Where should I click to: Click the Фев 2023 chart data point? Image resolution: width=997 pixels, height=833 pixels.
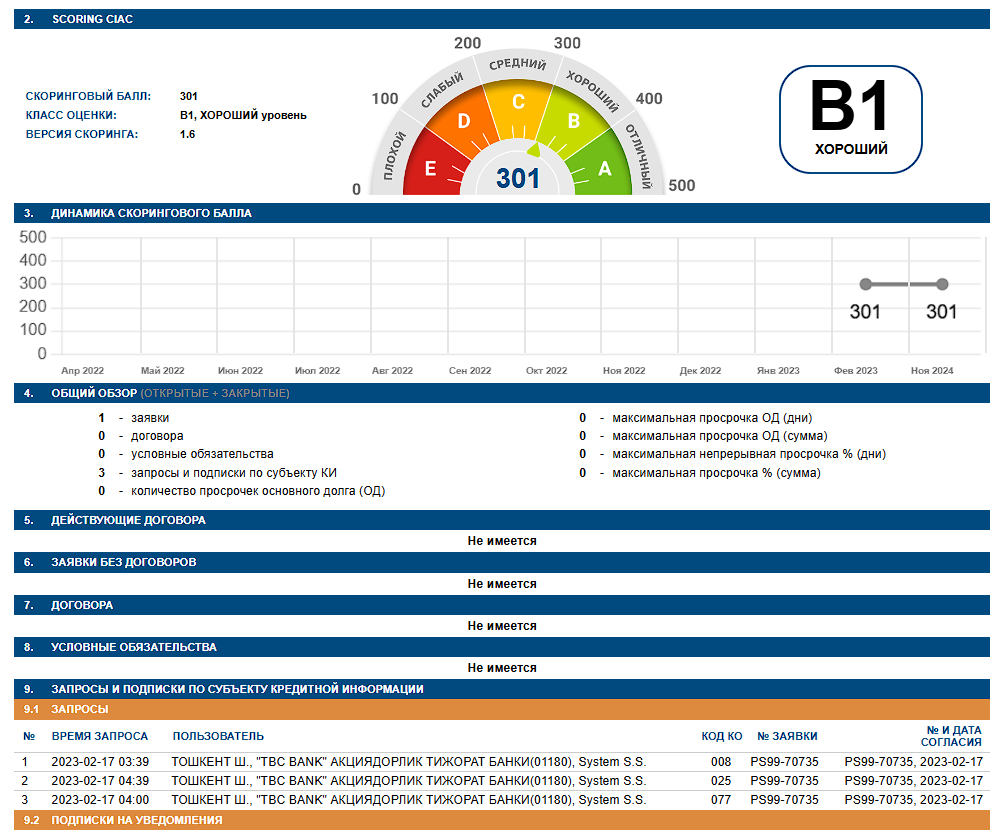pyautogui.click(x=865, y=284)
